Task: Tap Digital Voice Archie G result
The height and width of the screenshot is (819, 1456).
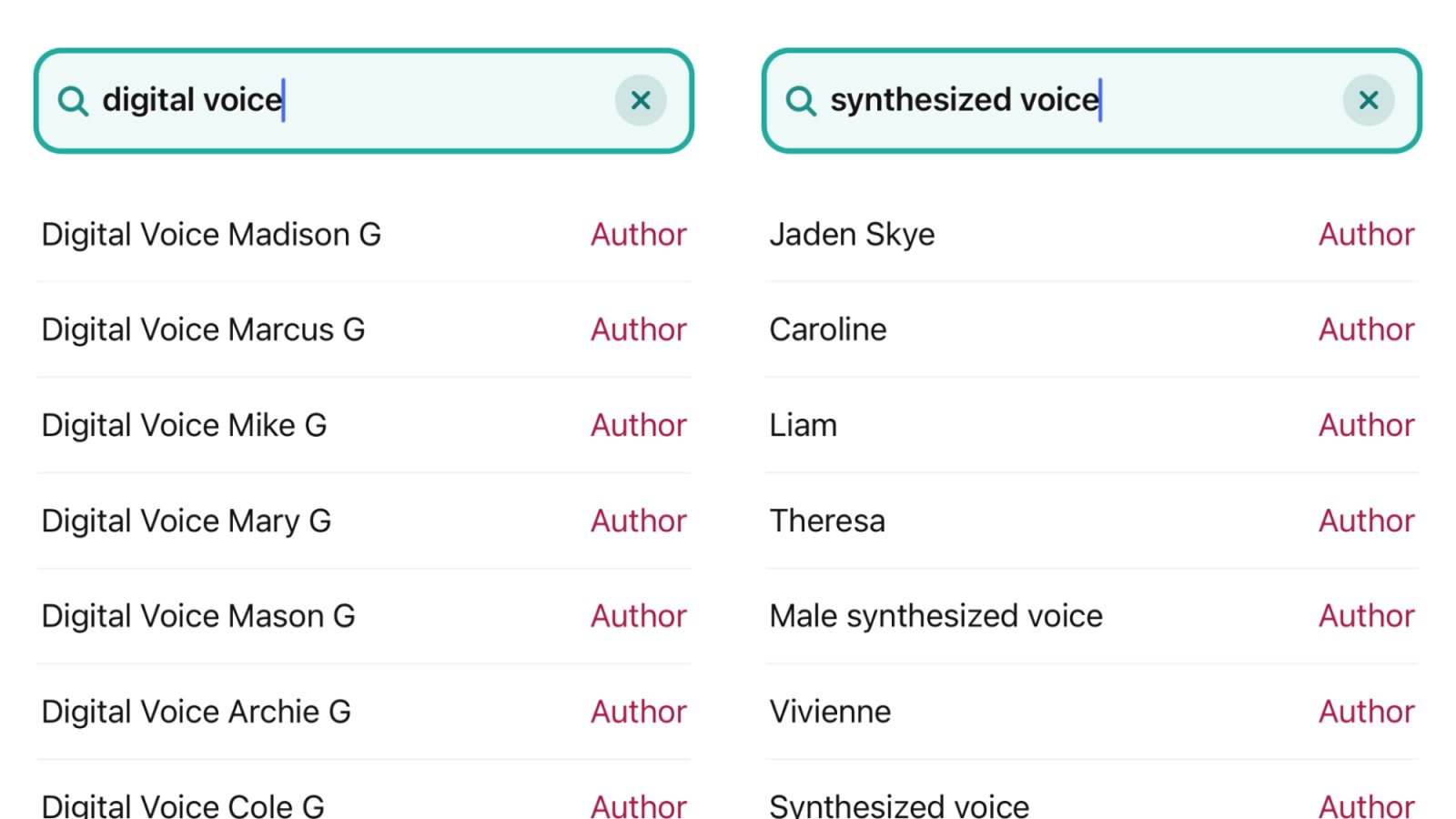Action: coord(197,712)
